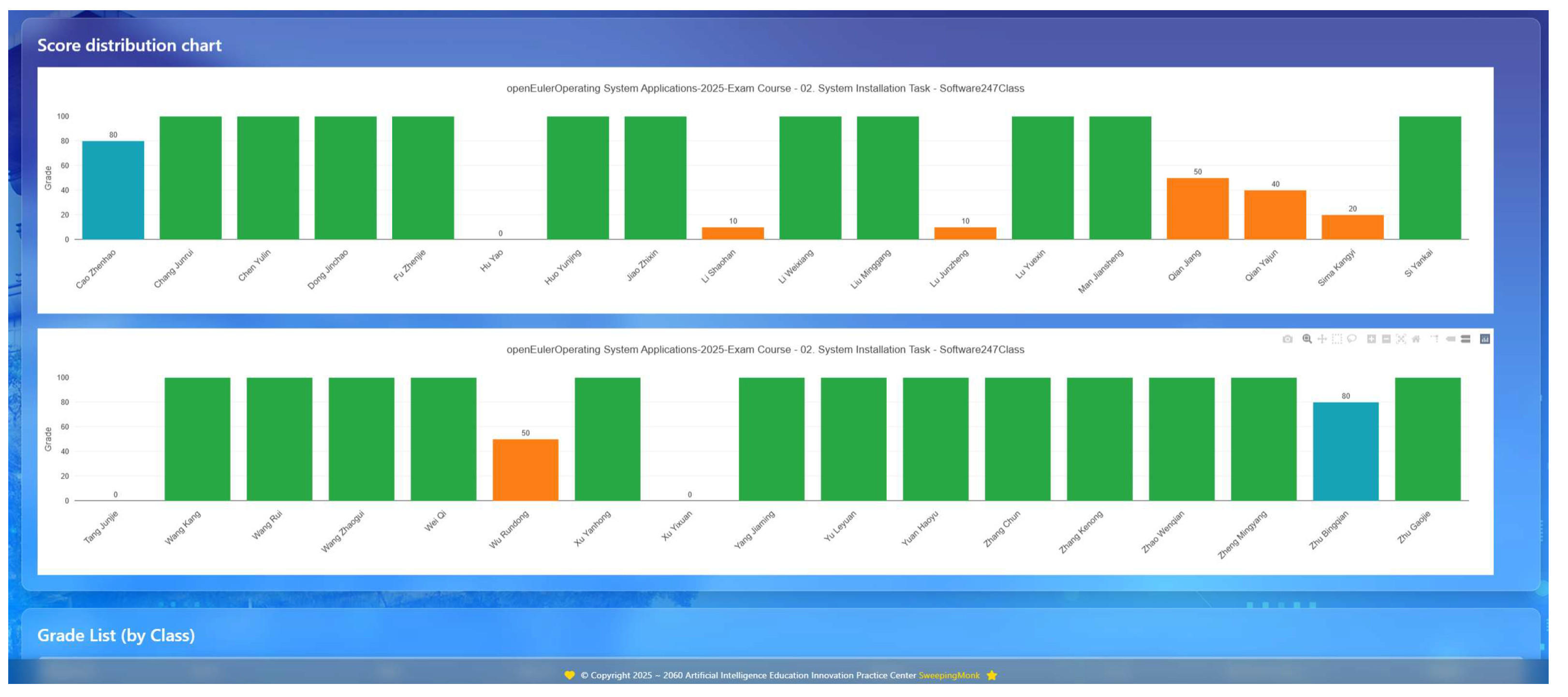Click the "Hu Yao" axis label
Image resolution: width=1568 pixels, height=697 pixels.
492,261
